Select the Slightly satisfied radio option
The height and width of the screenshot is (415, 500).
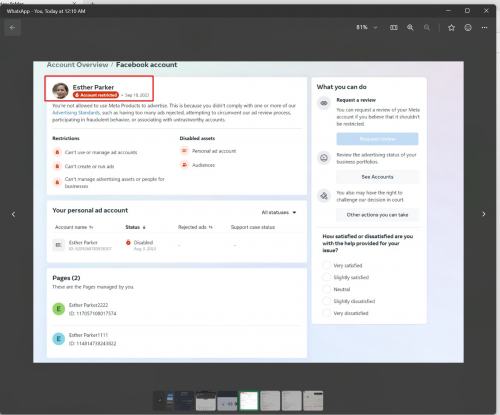click(x=327, y=277)
